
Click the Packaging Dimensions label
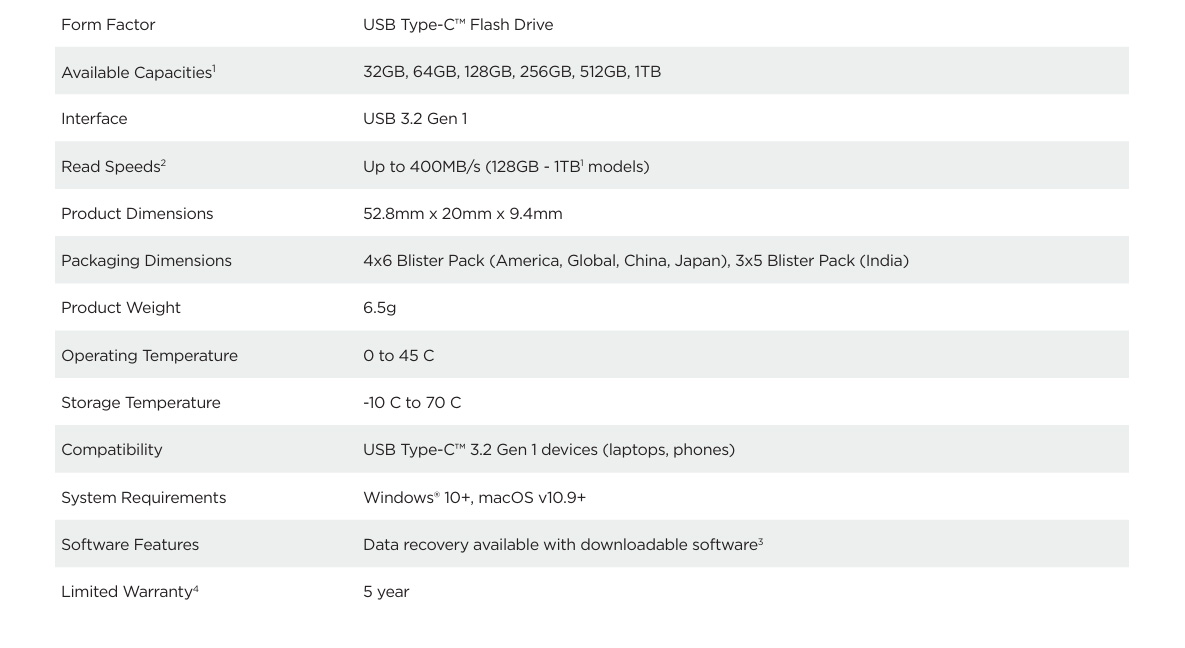[147, 261]
